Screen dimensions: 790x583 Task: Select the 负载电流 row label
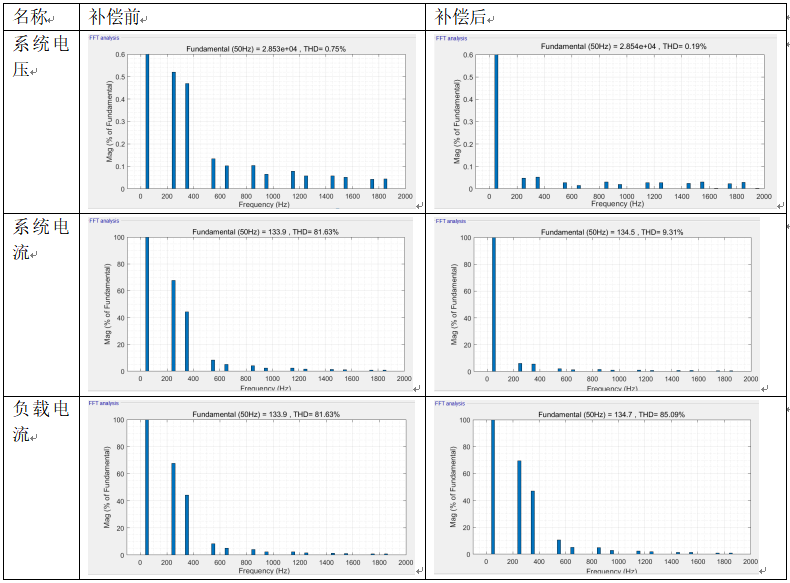[40, 421]
